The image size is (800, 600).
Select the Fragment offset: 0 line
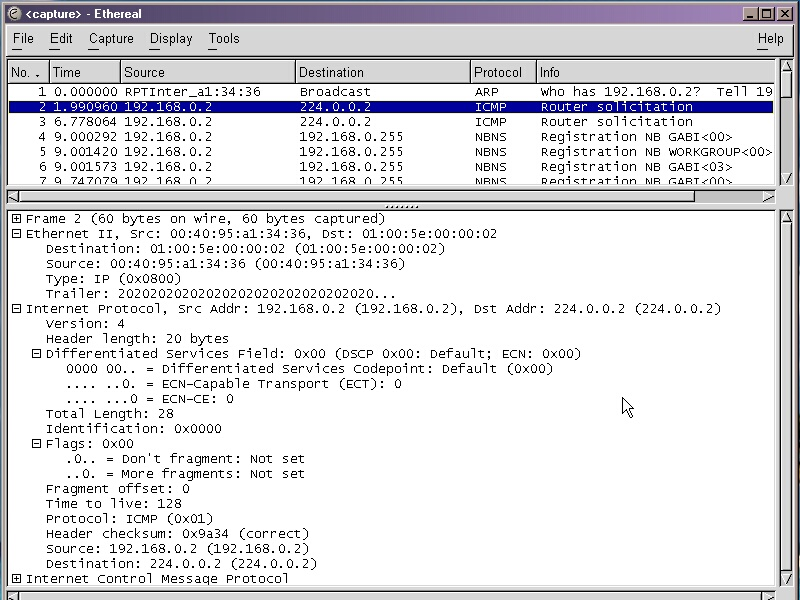click(117, 489)
